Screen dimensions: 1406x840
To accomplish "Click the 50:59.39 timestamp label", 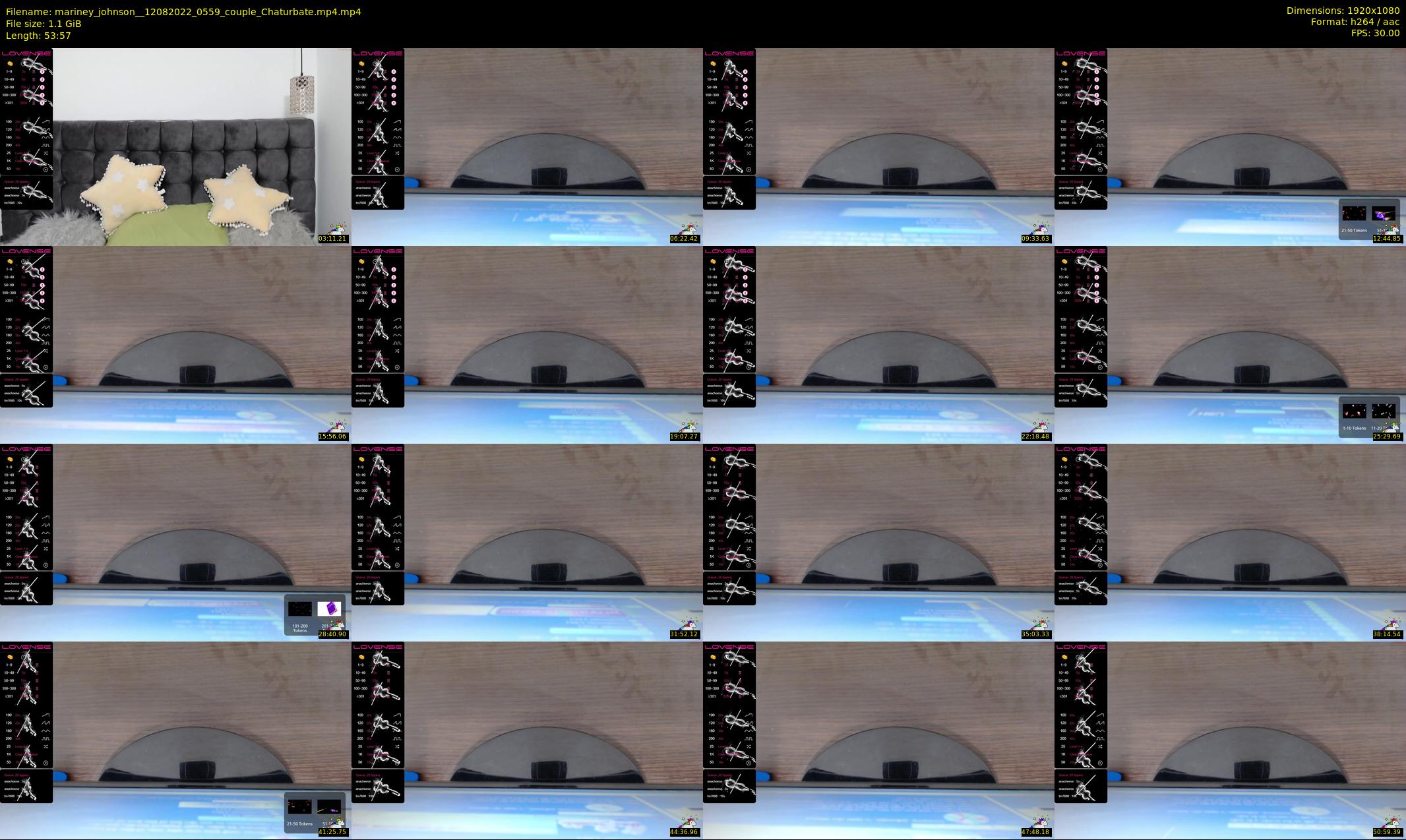I will pyautogui.click(x=1387, y=832).
